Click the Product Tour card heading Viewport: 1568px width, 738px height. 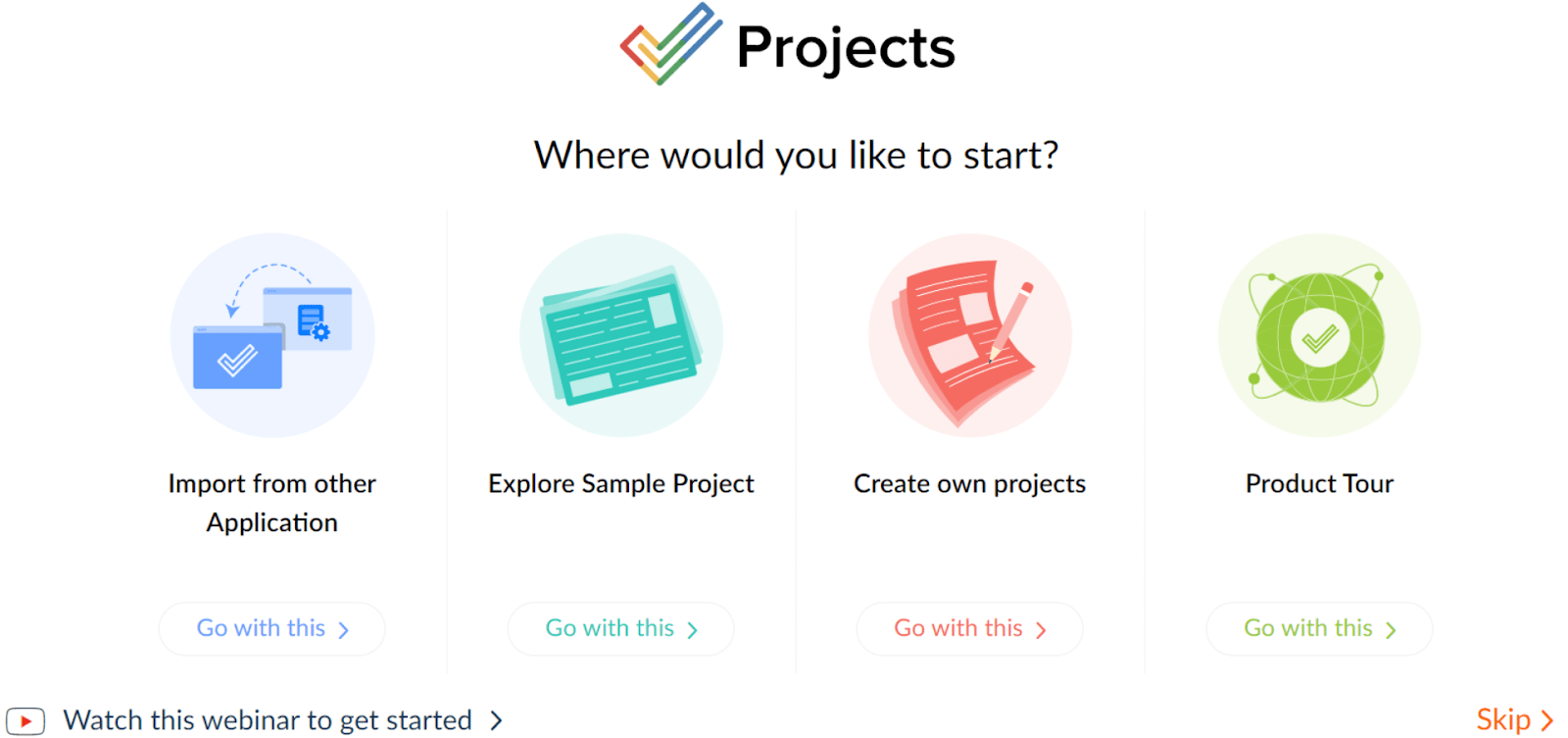[1317, 483]
